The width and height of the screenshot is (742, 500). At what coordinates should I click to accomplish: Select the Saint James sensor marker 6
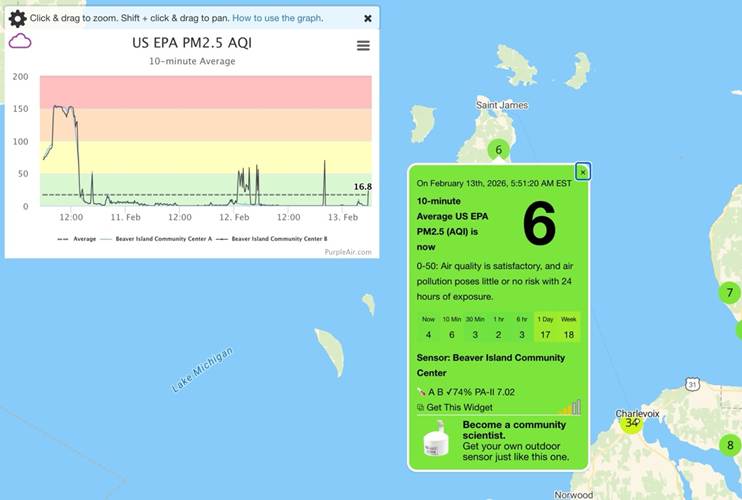click(498, 150)
